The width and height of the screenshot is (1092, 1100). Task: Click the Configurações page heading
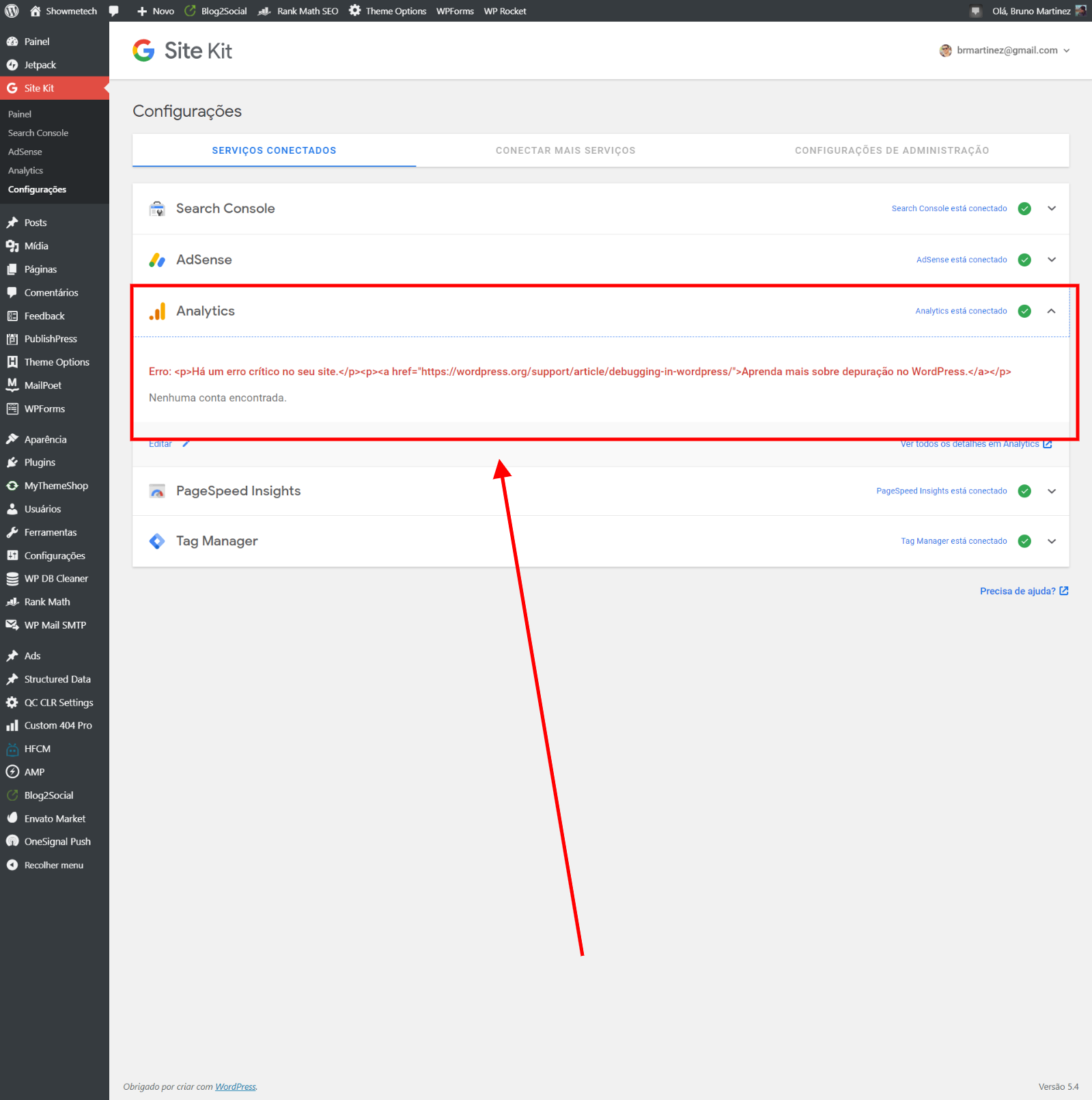click(x=187, y=111)
